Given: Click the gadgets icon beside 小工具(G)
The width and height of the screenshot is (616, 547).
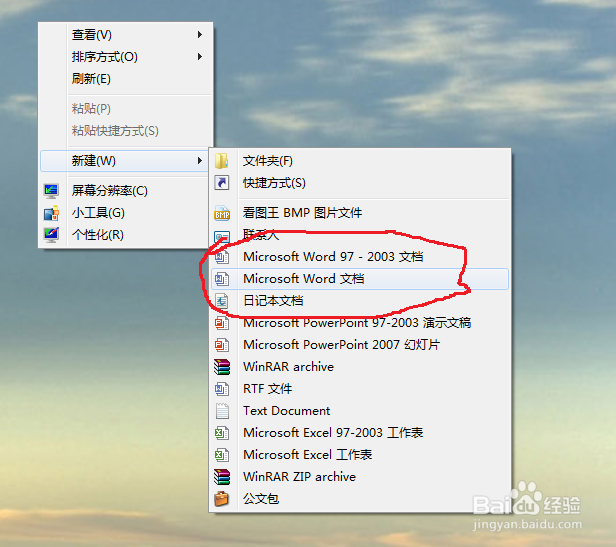Looking at the screenshot, I should tap(51, 213).
